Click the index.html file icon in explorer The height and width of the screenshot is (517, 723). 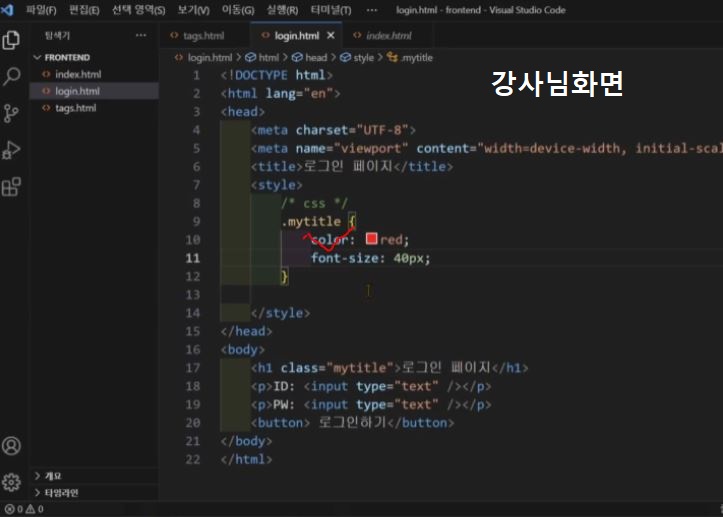pyautogui.click(x=46, y=74)
